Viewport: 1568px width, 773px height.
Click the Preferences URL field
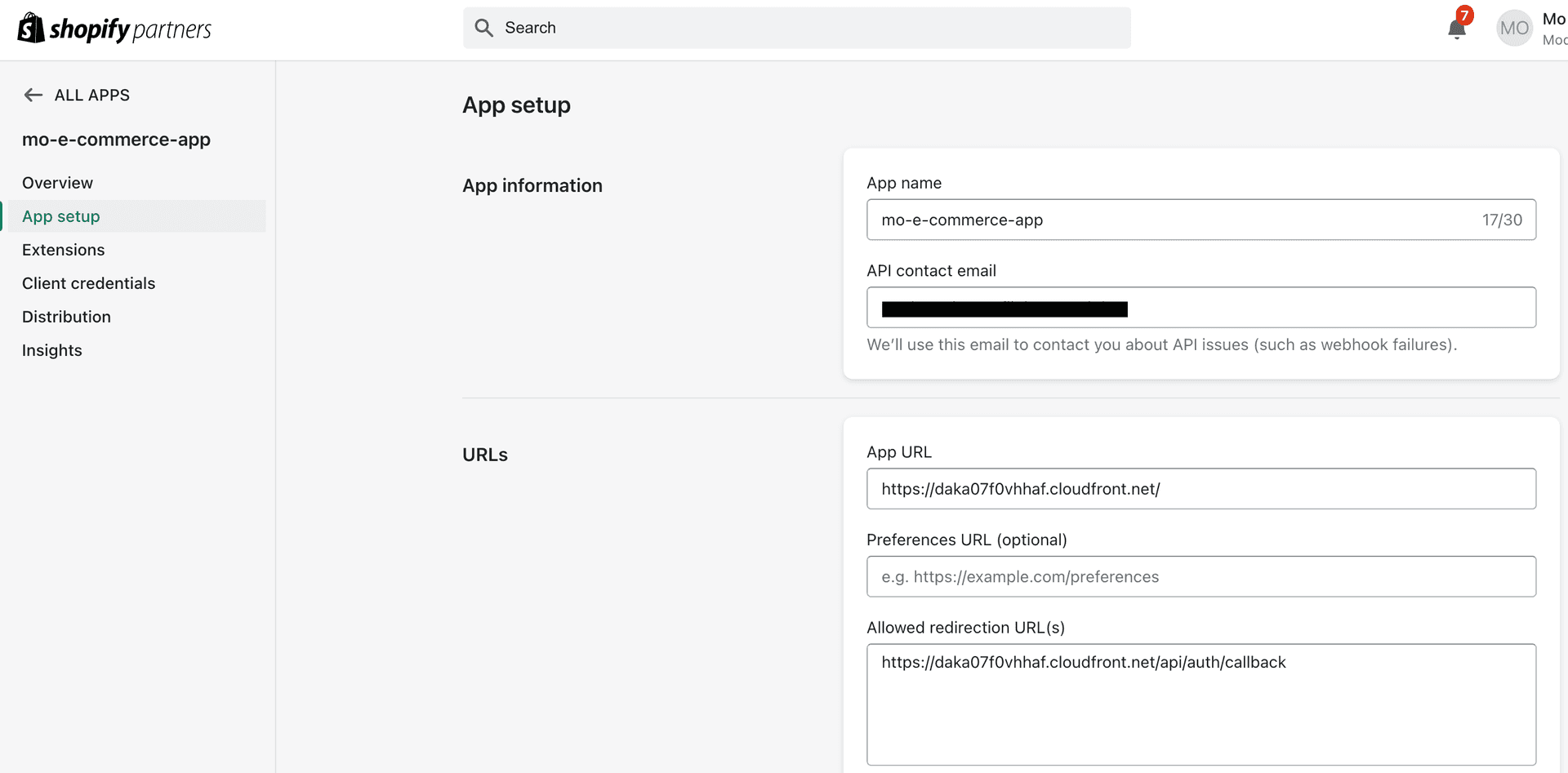pyautogui.click(x=1201, y=576)
